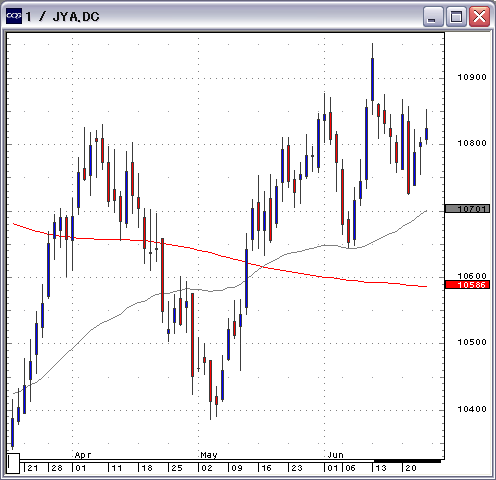496x480 pixels.
Task: Minimize the JYA.DC chart window
Action: (x=433, y=17)
